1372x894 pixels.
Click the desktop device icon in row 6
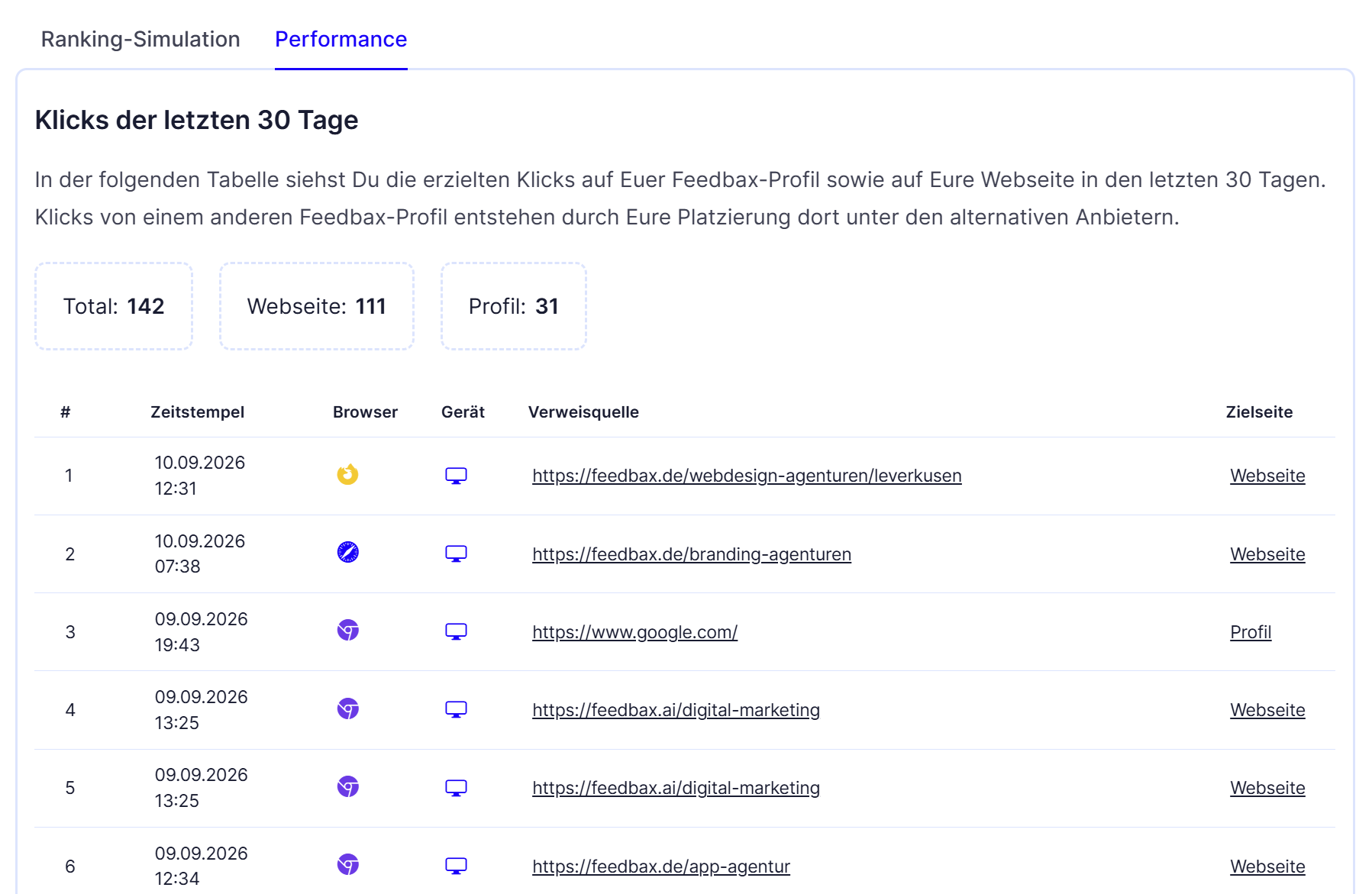tap(456, 866)
